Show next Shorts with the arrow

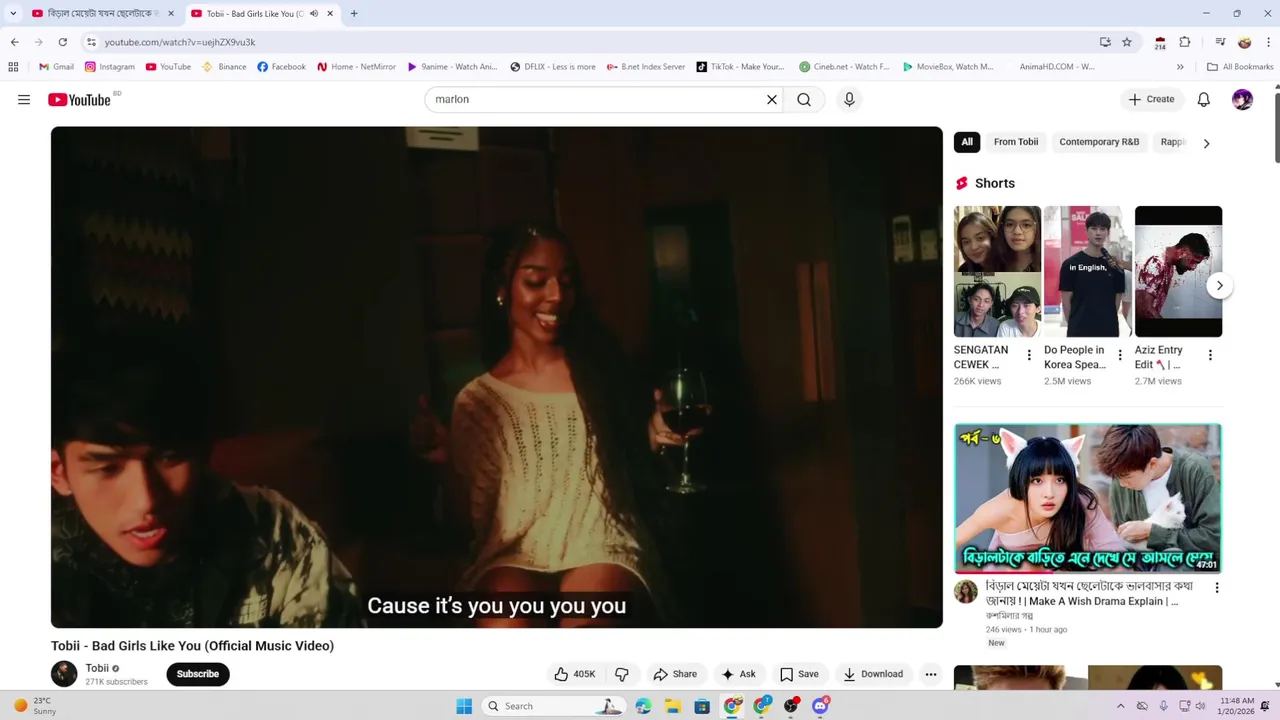click(x=1219, y=286)
